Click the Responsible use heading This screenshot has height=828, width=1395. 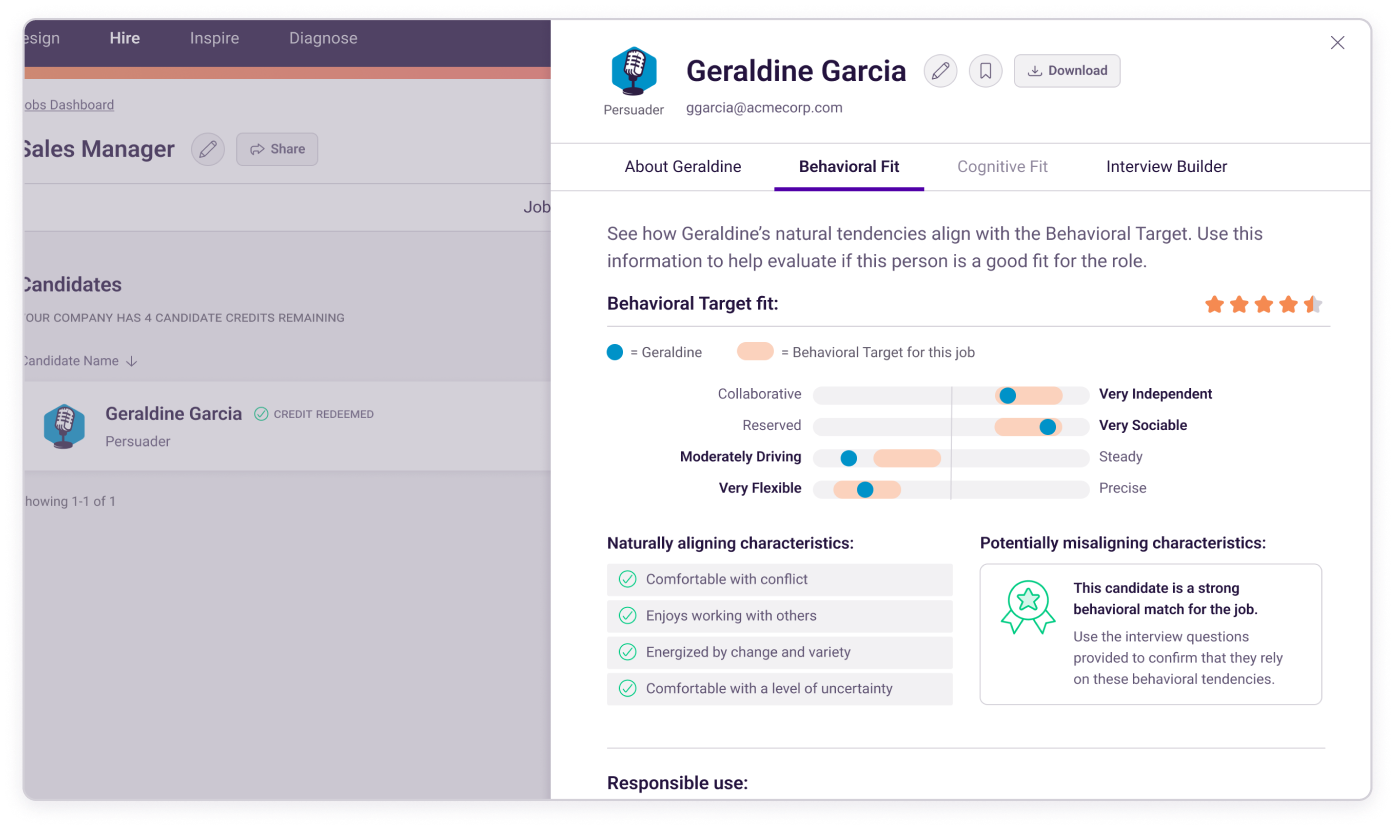[x=677, y=783]
